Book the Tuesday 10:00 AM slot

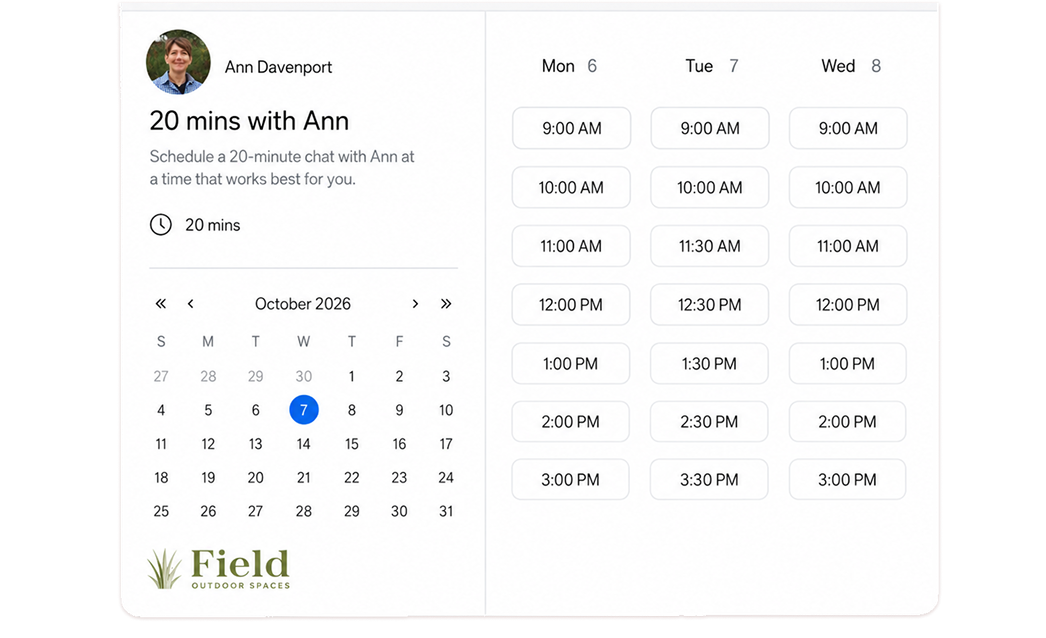tap(710, 188)
